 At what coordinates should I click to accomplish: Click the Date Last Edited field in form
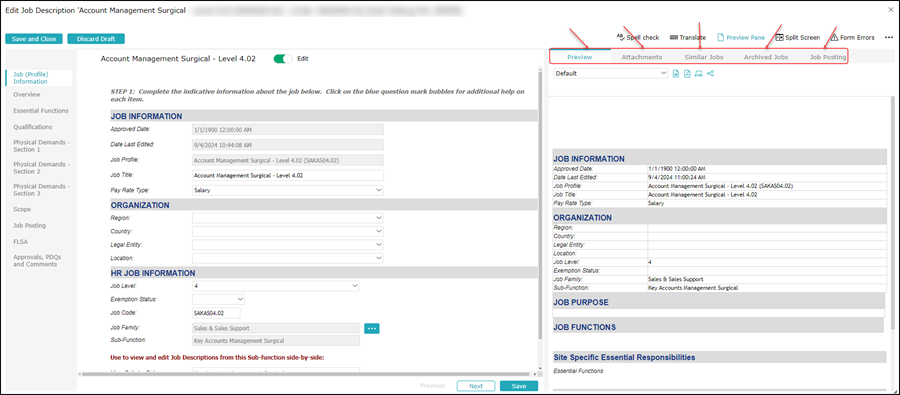coord(288,145)
